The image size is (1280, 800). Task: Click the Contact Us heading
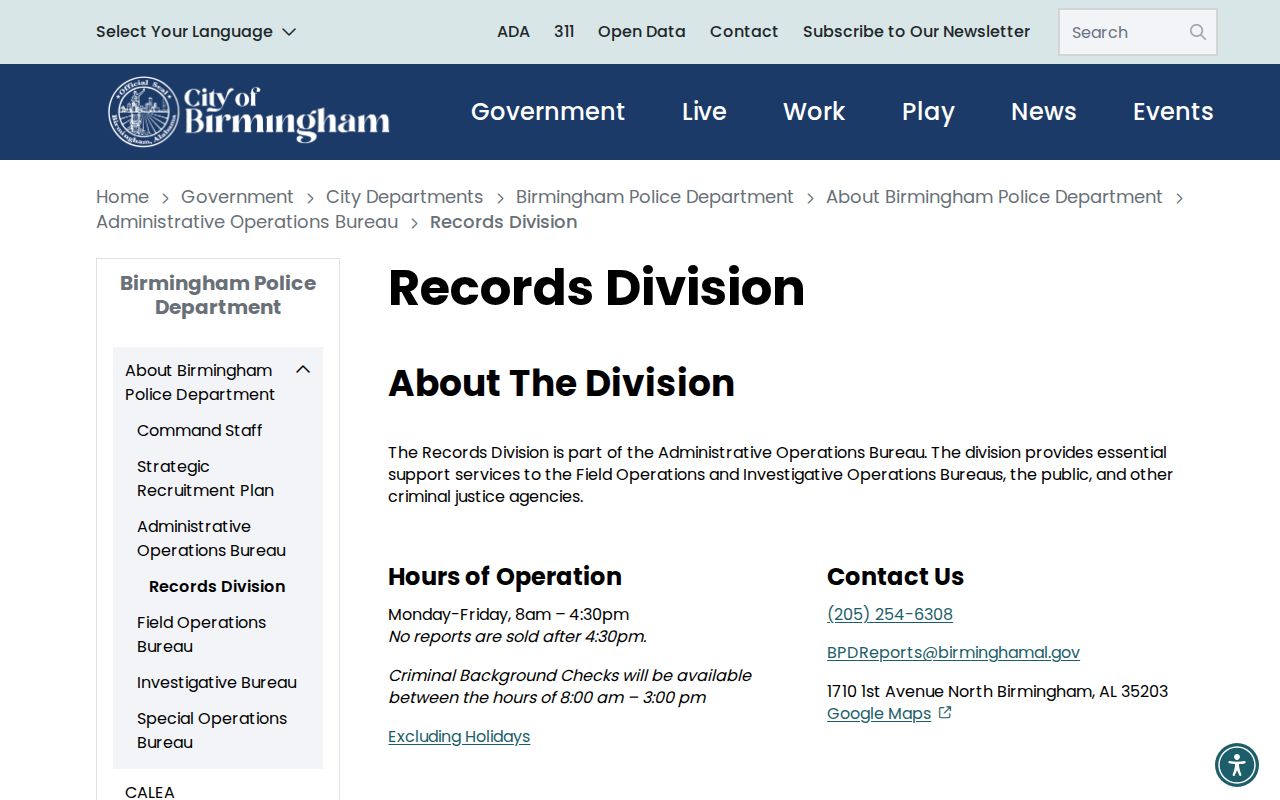tap(895, 576)
